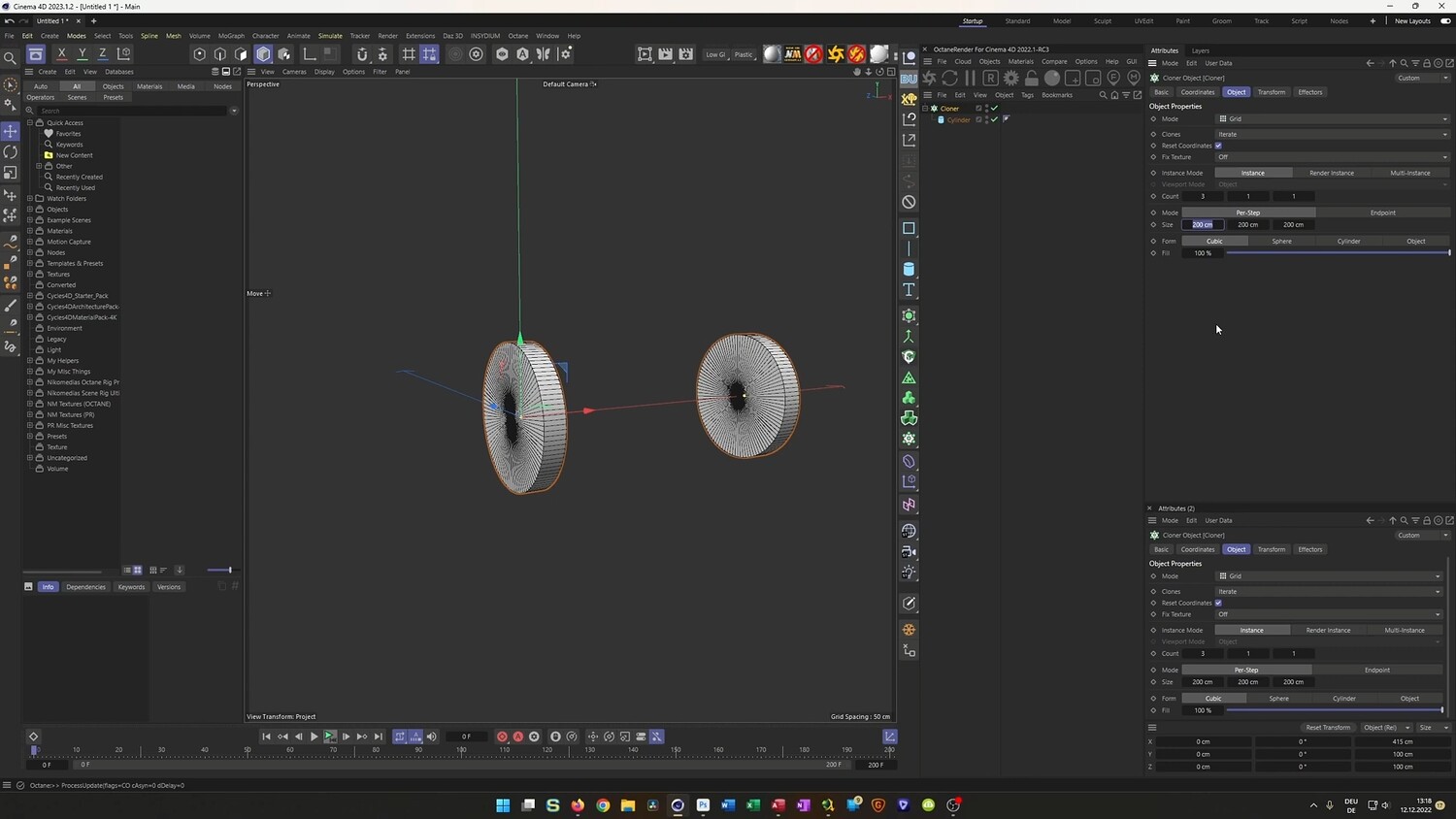Select Endpoint mode in upper Attributes
This screenshot has width=1456, height=819.
[x=1383, y=213]
